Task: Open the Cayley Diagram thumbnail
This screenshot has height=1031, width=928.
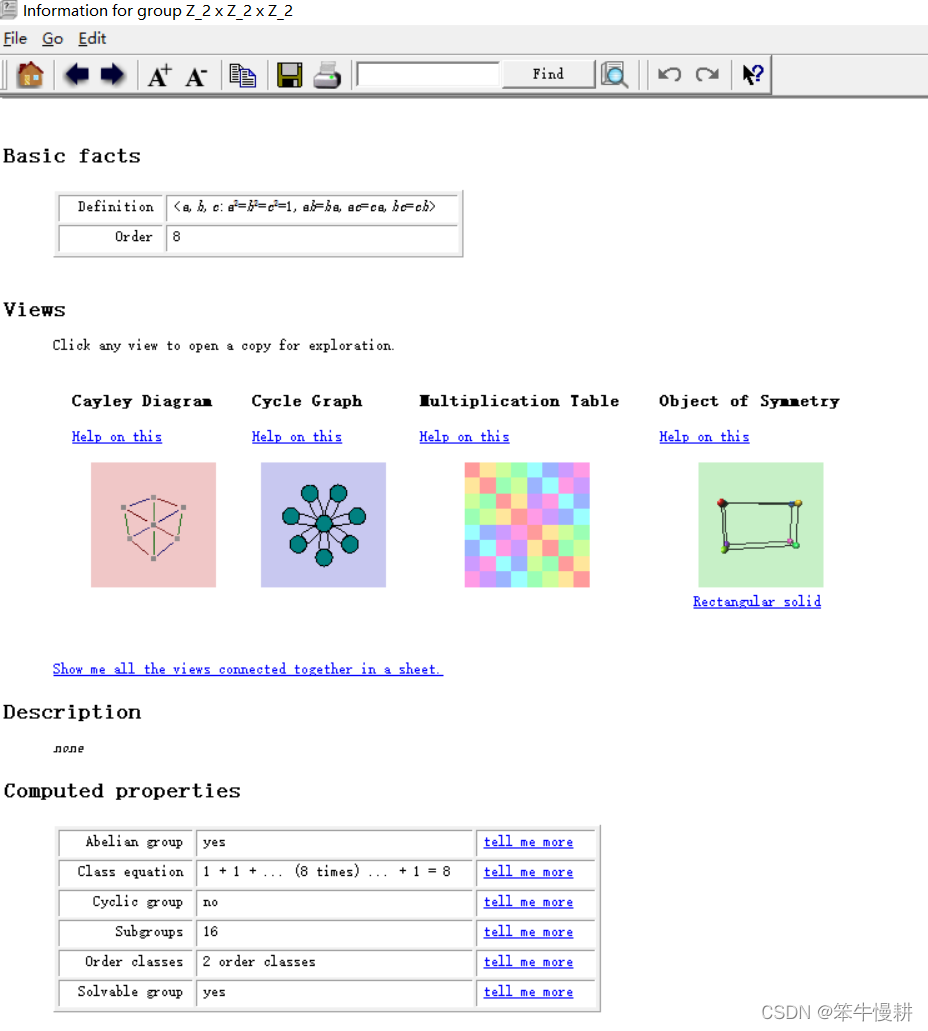Action: 153,525
